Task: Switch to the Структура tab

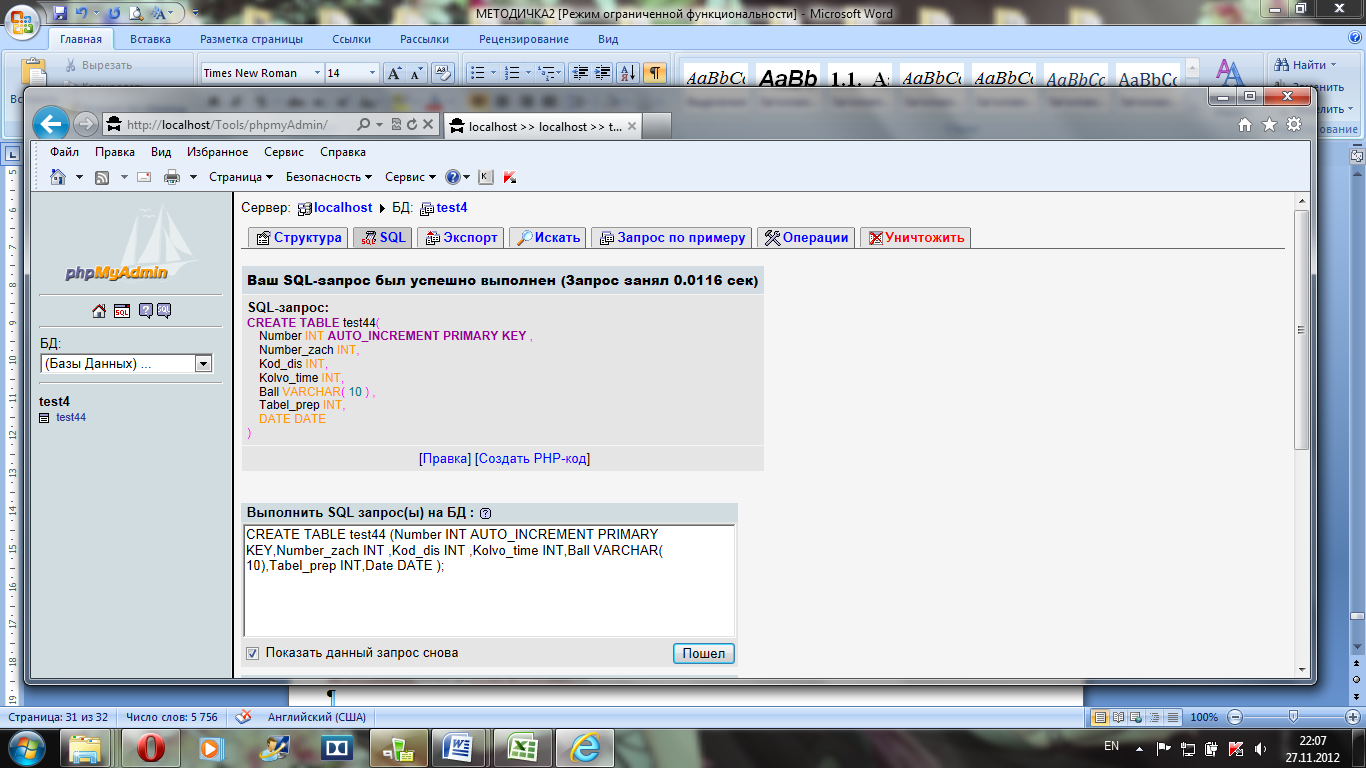Action: point(298,238)
